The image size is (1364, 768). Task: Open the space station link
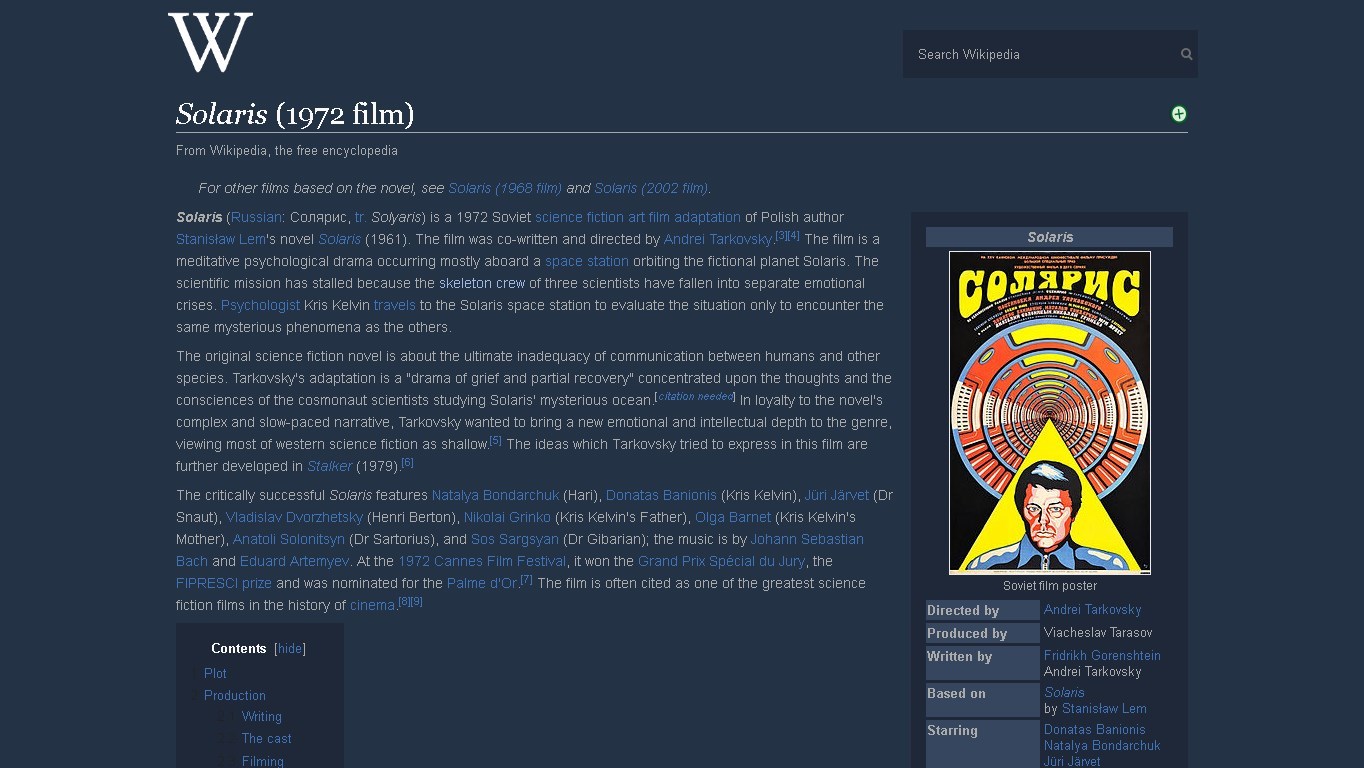587,261
